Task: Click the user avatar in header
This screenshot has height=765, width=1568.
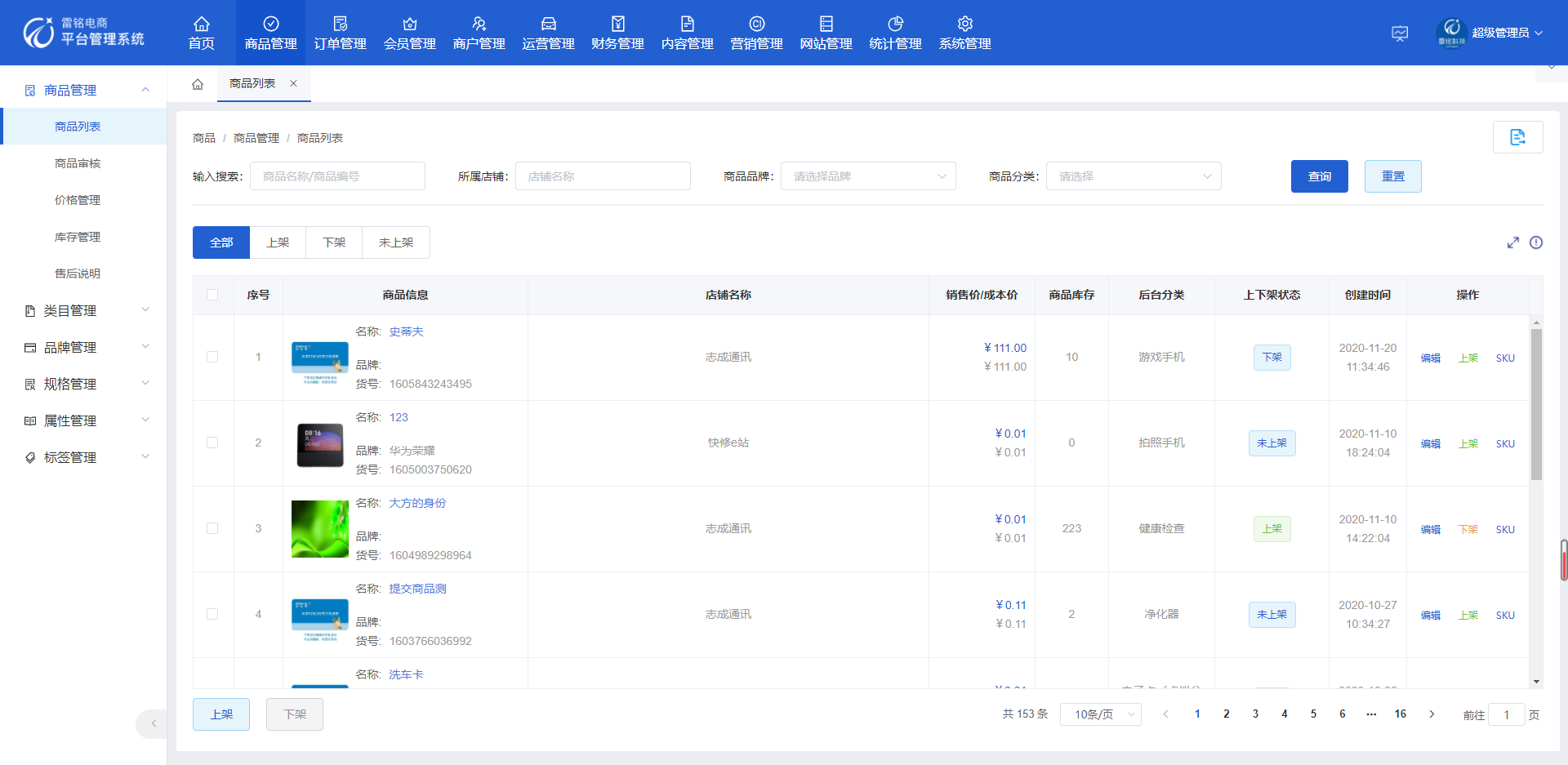Action: click(1451, 33)
